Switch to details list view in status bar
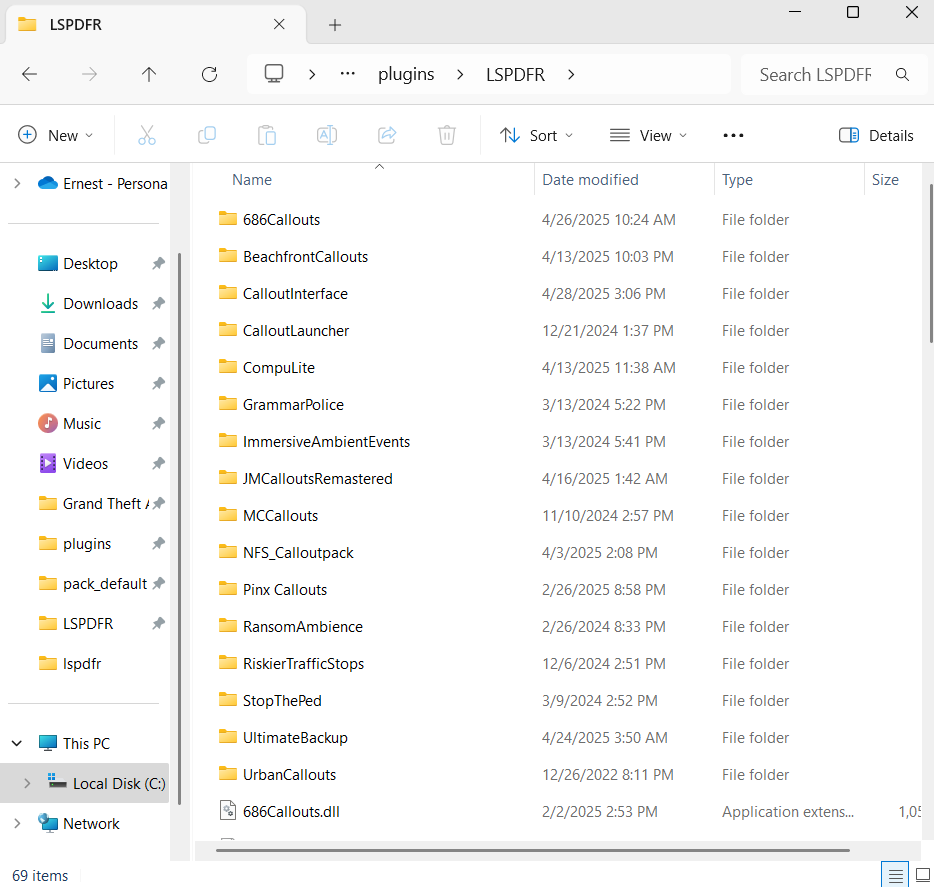The width and height of the screenshot is (934, 887). coord(895,875)
